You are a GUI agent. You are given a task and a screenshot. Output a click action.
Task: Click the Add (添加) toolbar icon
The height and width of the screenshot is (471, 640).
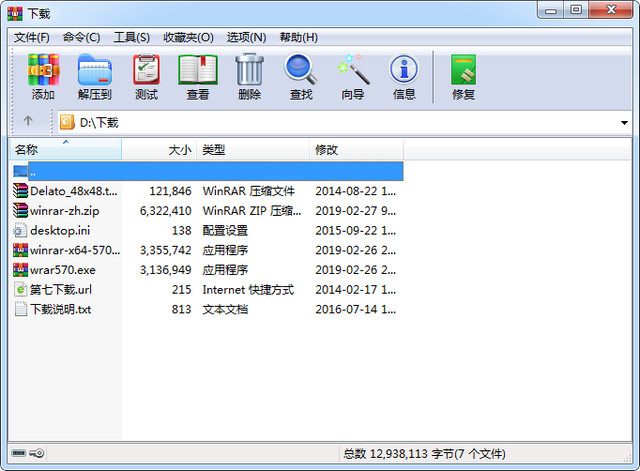[43, 70]
